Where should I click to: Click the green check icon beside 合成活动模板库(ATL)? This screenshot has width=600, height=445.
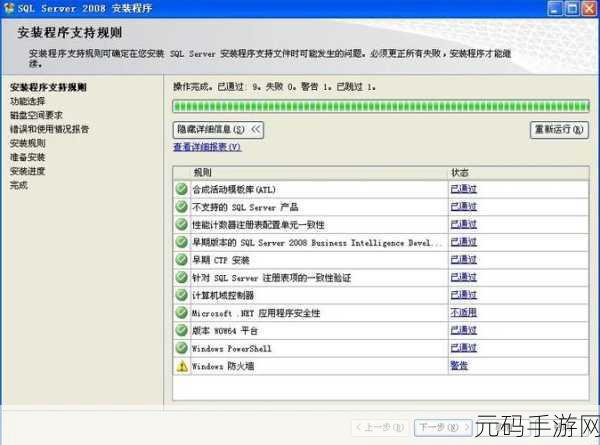tap(181, 189)
